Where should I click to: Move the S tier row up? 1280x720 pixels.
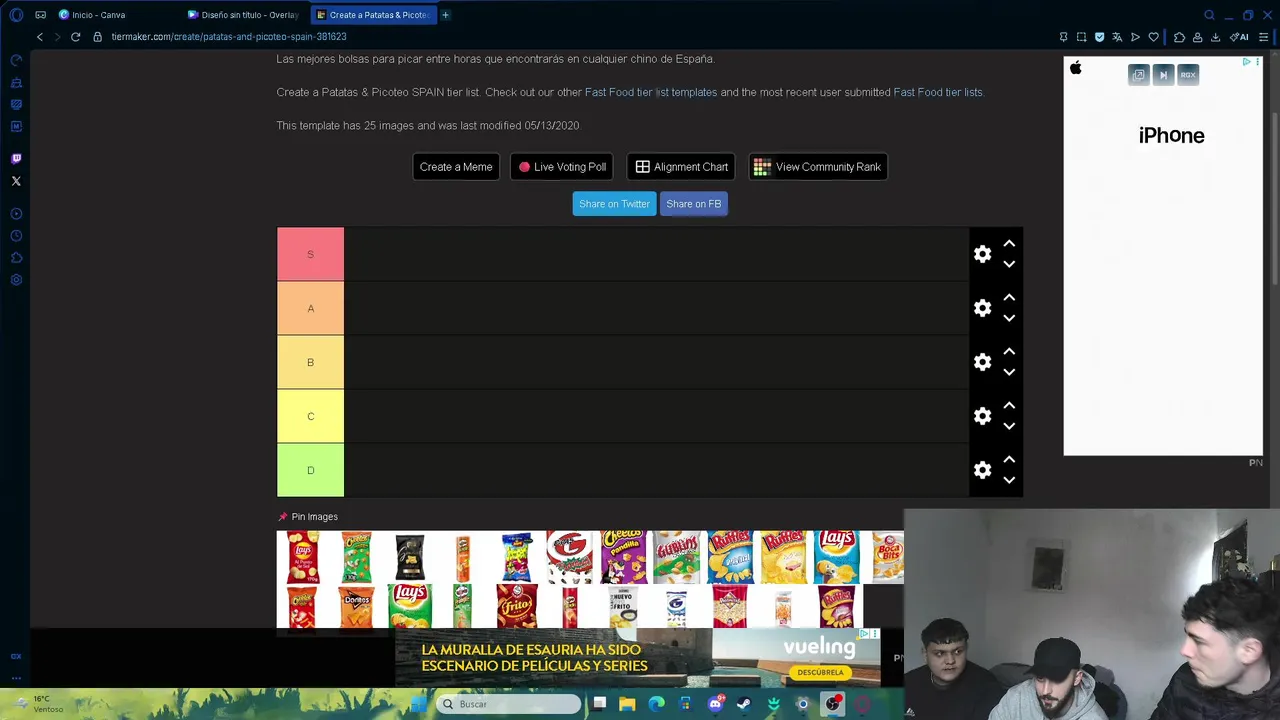tap(1009, 244)
